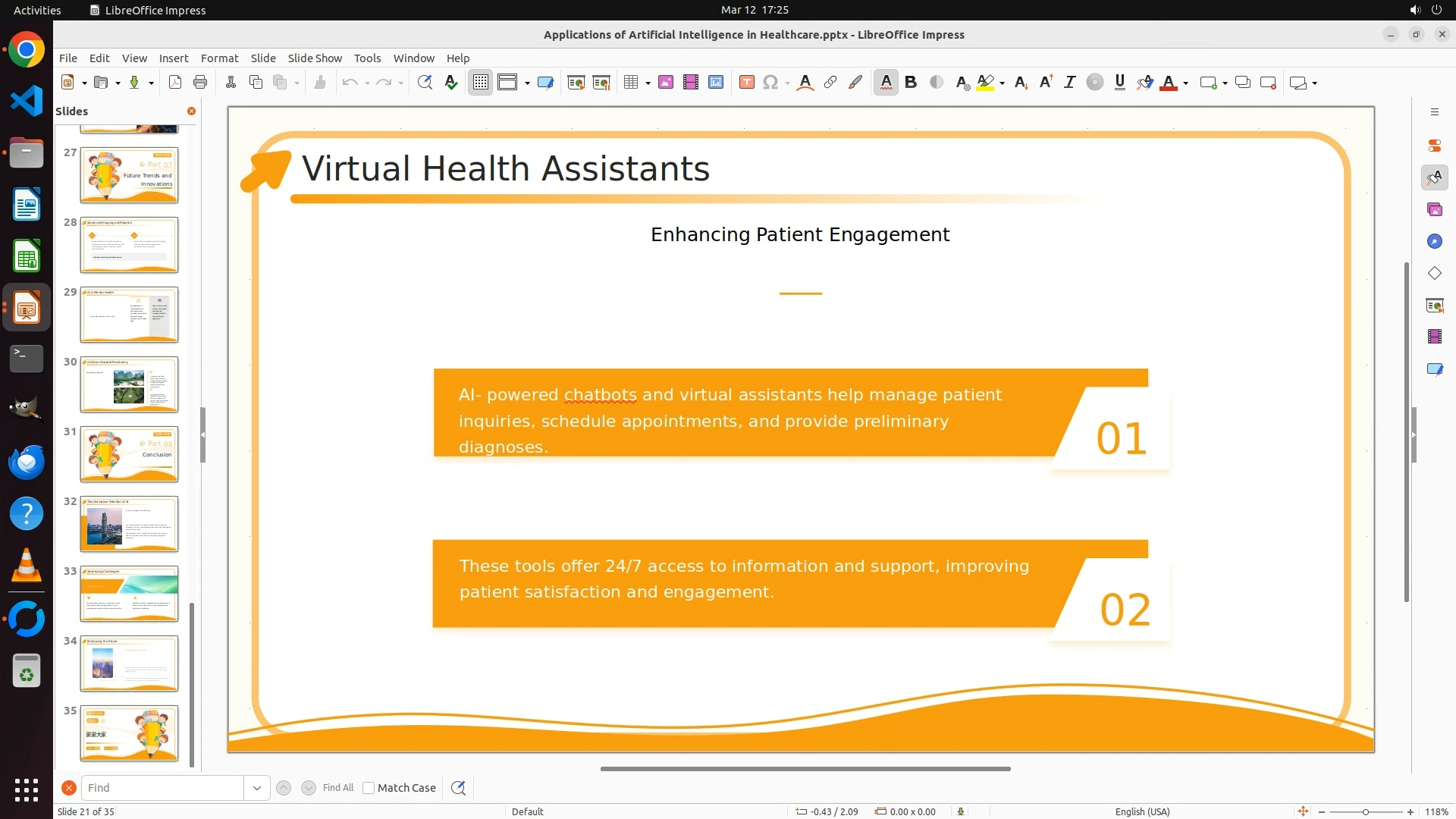Insert a text box
Viewport: 1456px width, 819px height.
coord(746,83)
